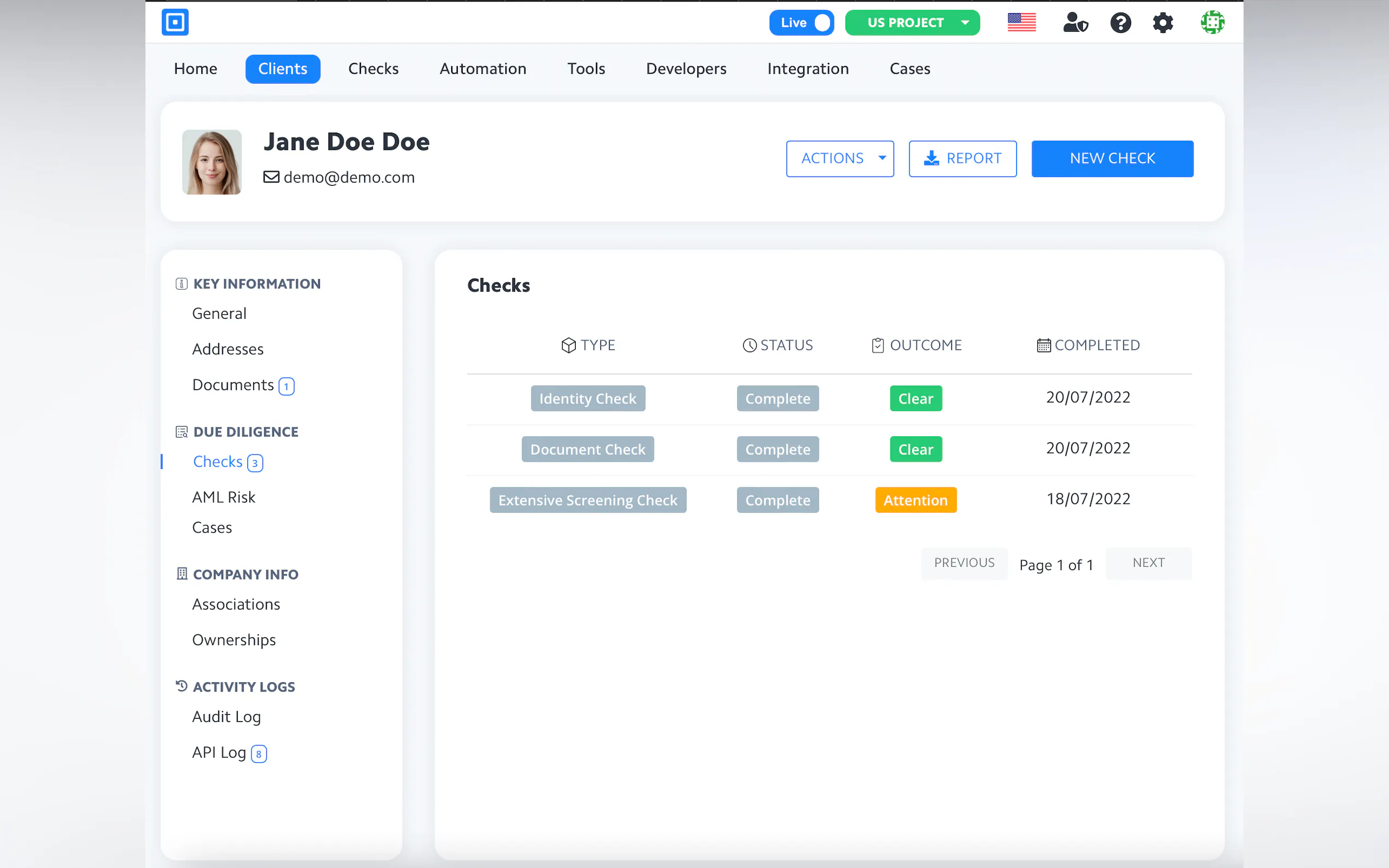Click the NEW CHECK button
The width and height of the screenshot is (1389, 868).
coord(1112,159)
